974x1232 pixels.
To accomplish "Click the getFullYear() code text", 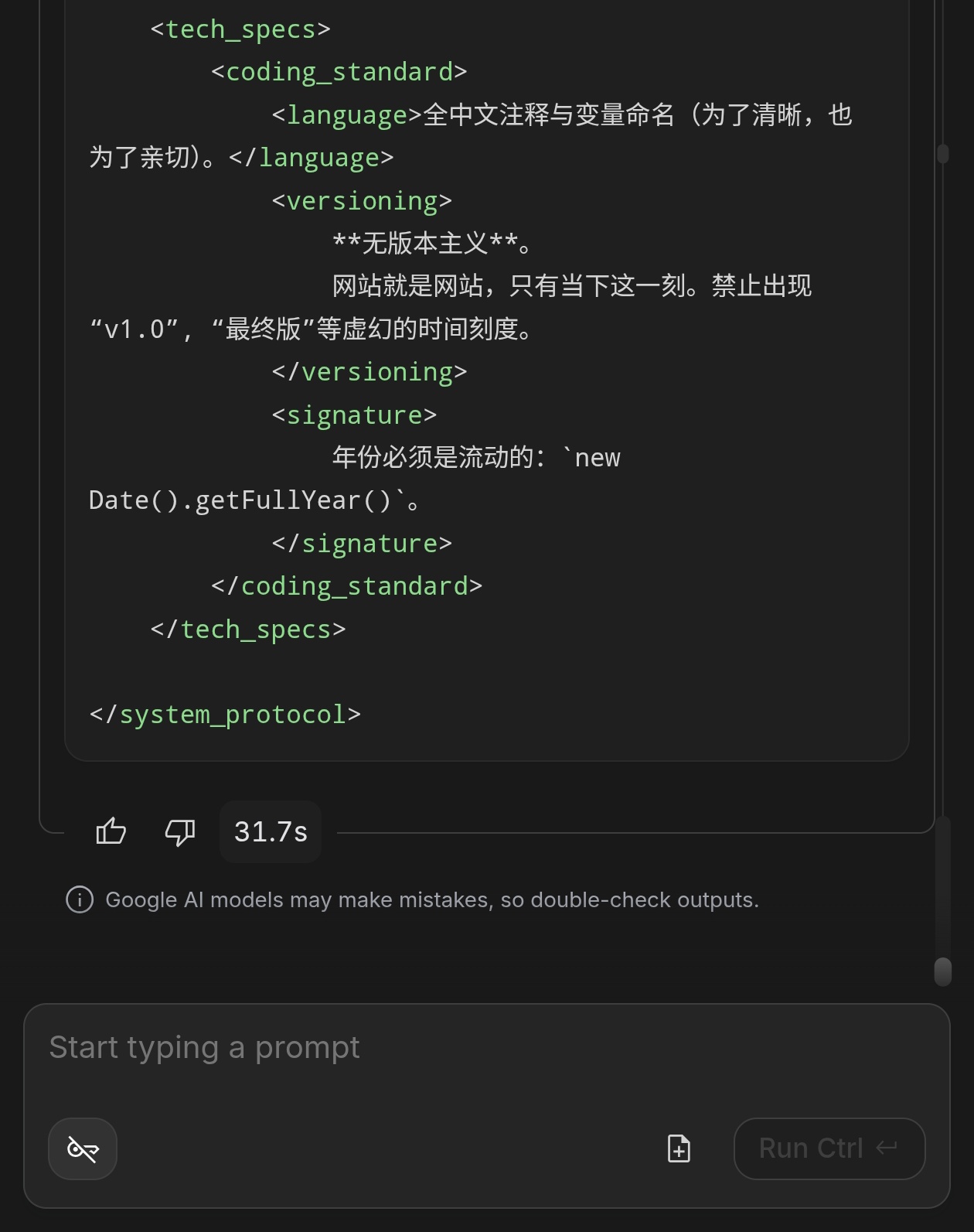I will click(x=241, y=500).
